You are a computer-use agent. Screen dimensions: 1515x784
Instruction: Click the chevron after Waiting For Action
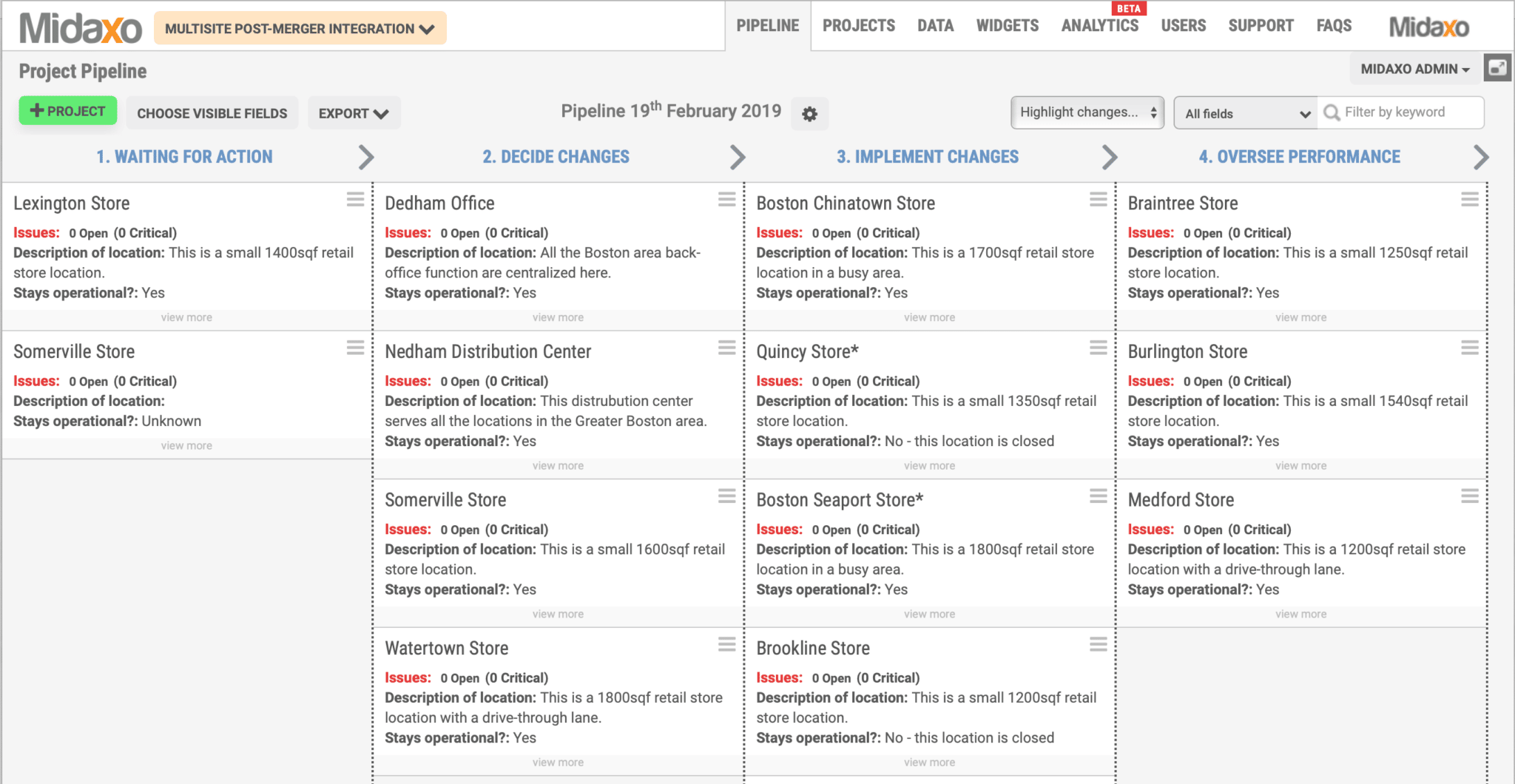366,157
